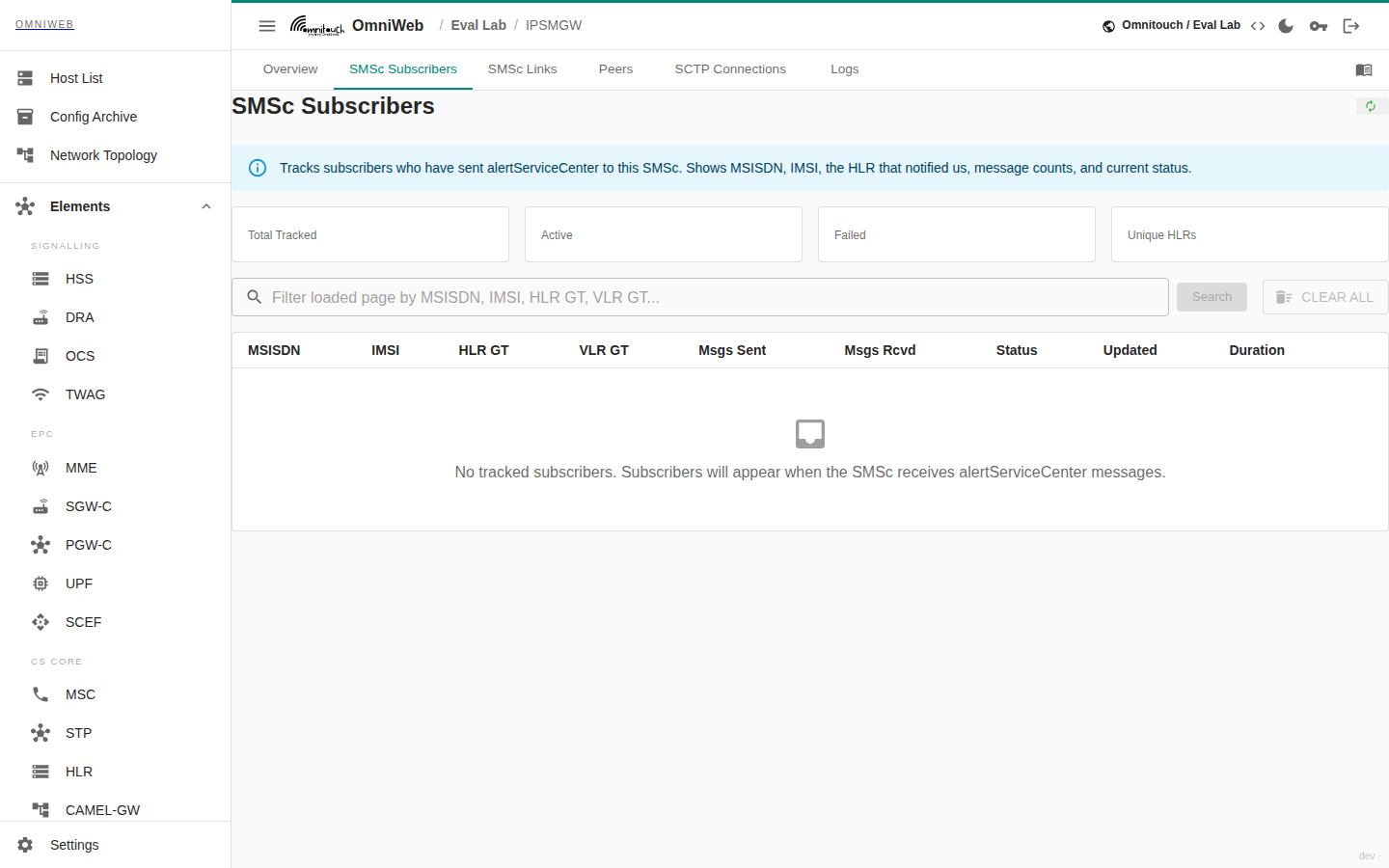Open HLR in the sidebar

click(x=116, y=772)
